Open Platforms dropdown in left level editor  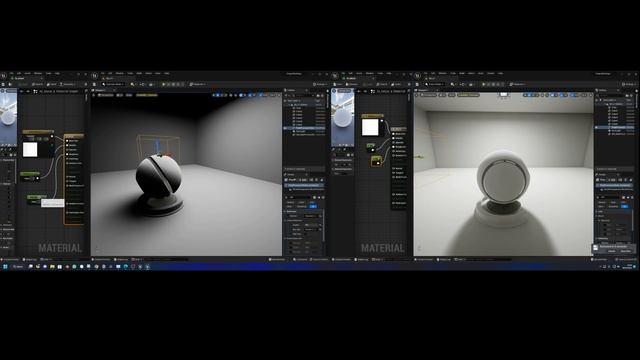pyautogui.click(x=197, y=84)
